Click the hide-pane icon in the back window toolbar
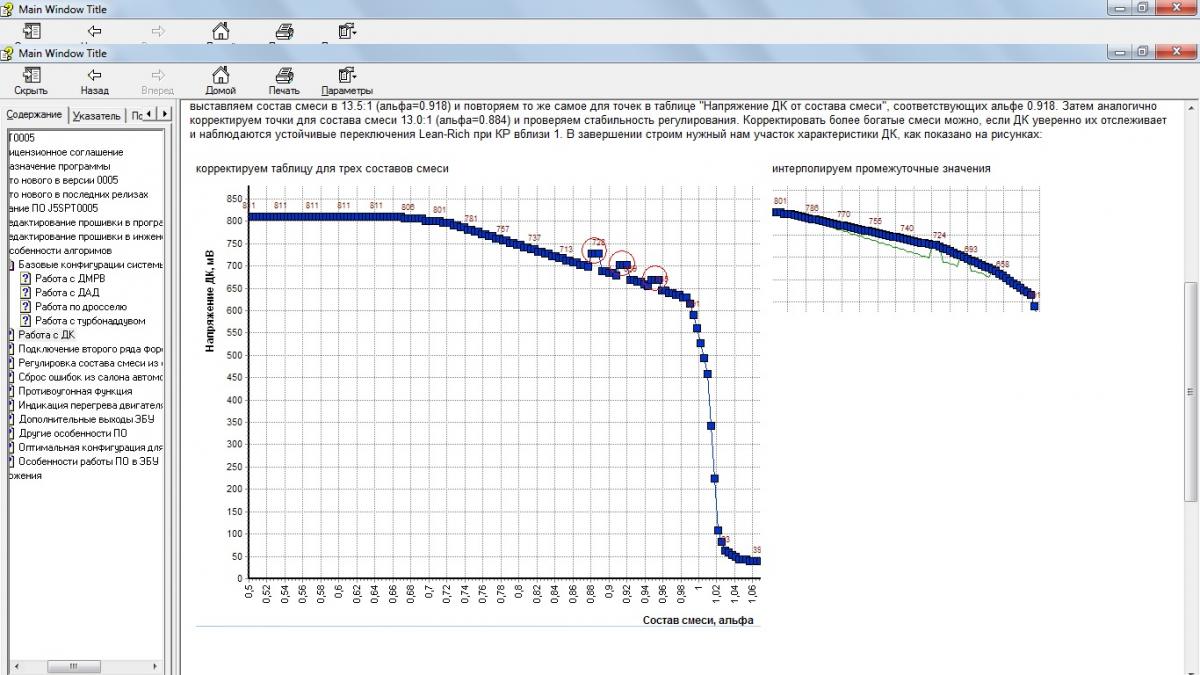 click(31, 33)
